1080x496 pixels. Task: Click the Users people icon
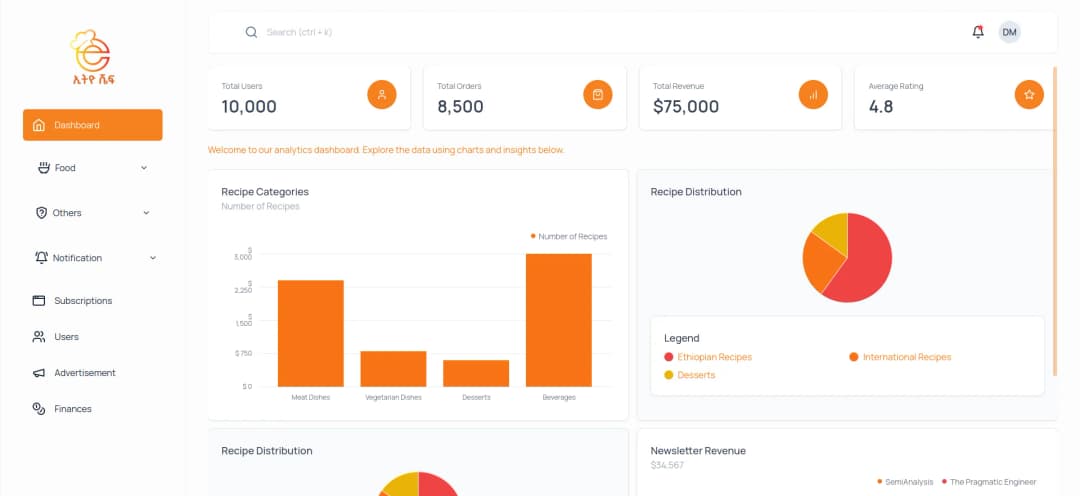[x=39, y=337]
